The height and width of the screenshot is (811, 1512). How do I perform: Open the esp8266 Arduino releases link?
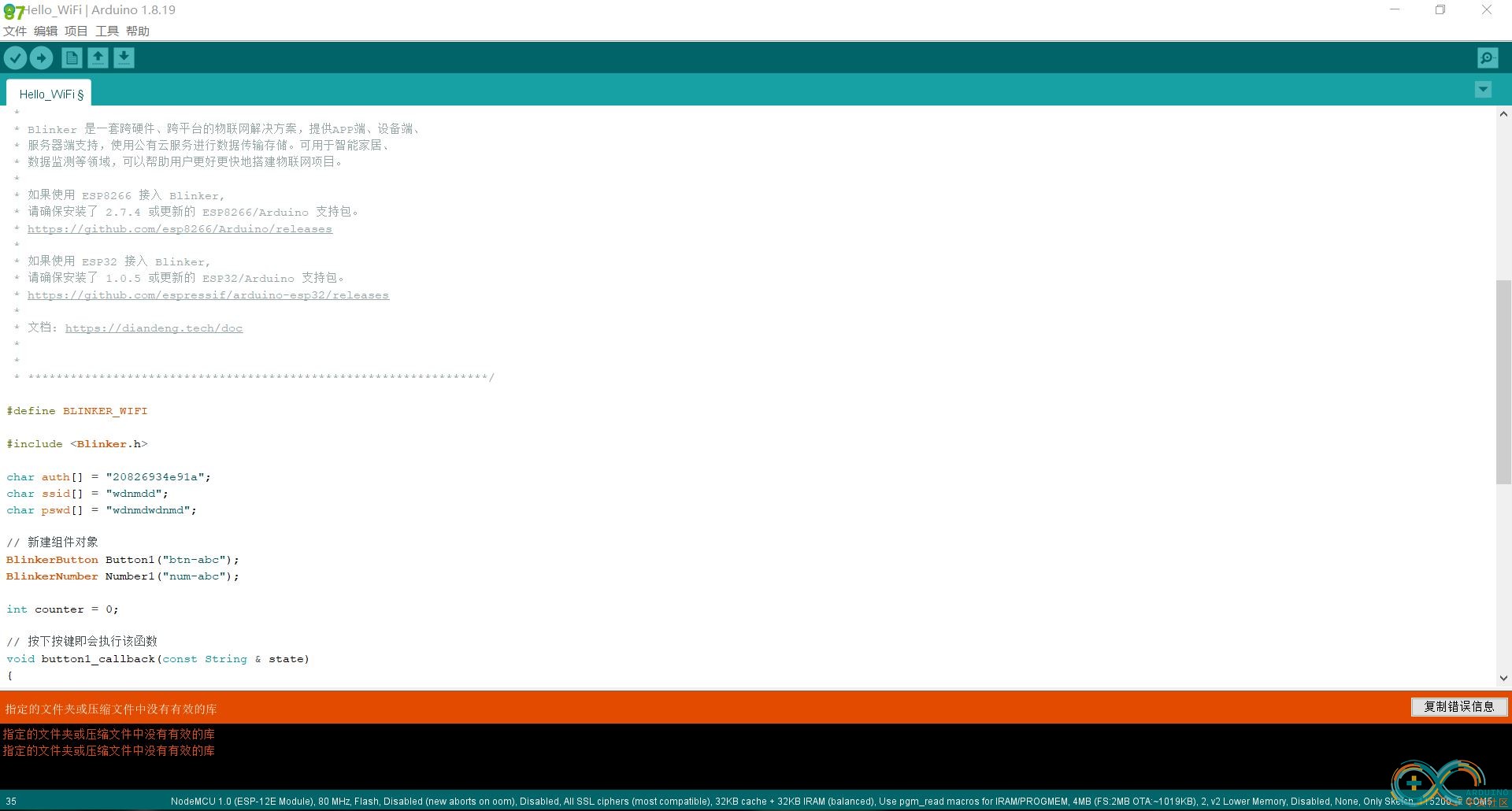[x=180, y=229]
